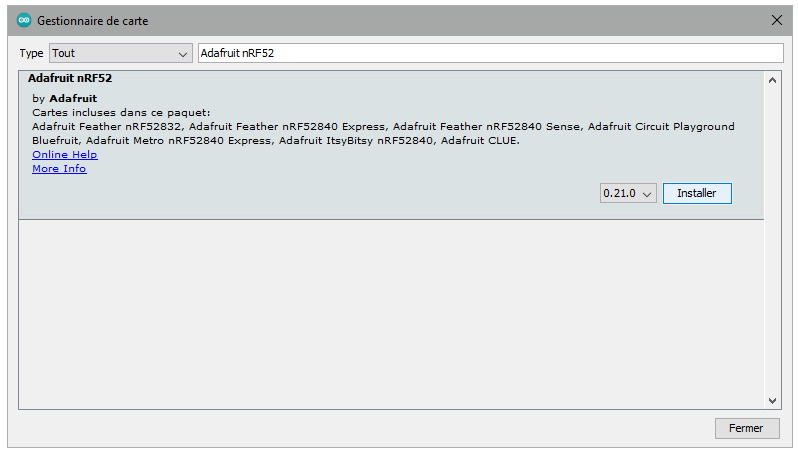The width and height of the screenshot is (798, 453).
Task: Click the Fermer button
Action: click(x=746, y=428)
